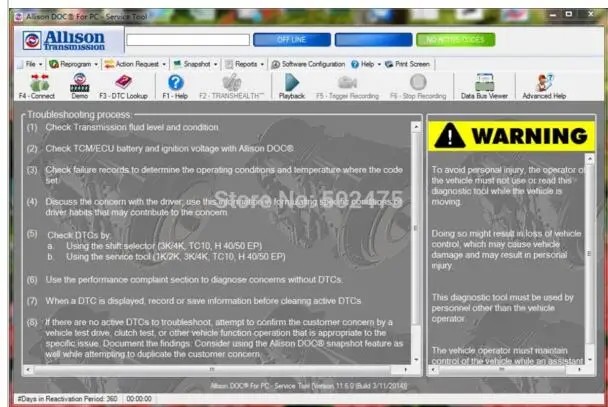Screen dimensions: 608x407
Task: Click step 2 'Check TCM/ECU battery' text
Action: pos(169,149)
